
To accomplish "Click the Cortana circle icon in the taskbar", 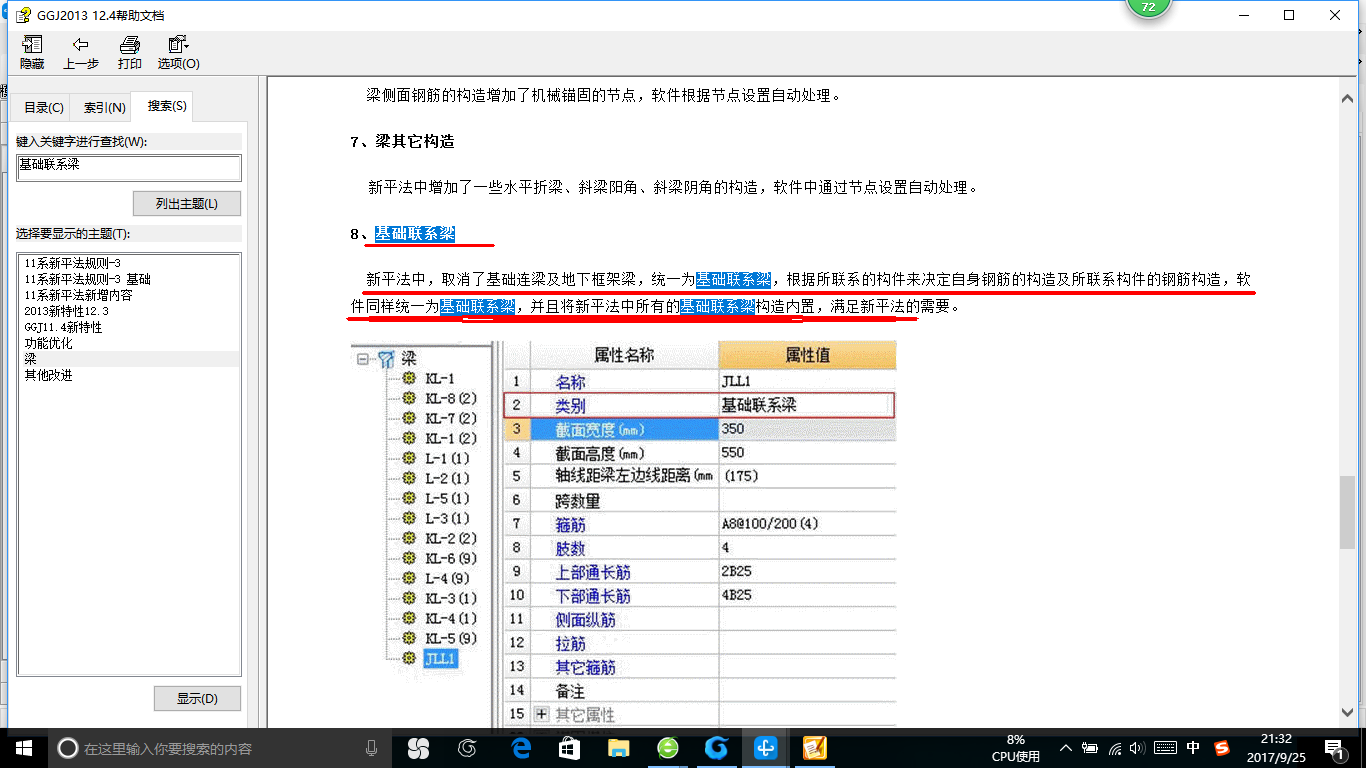I will (x=67, y=748).
